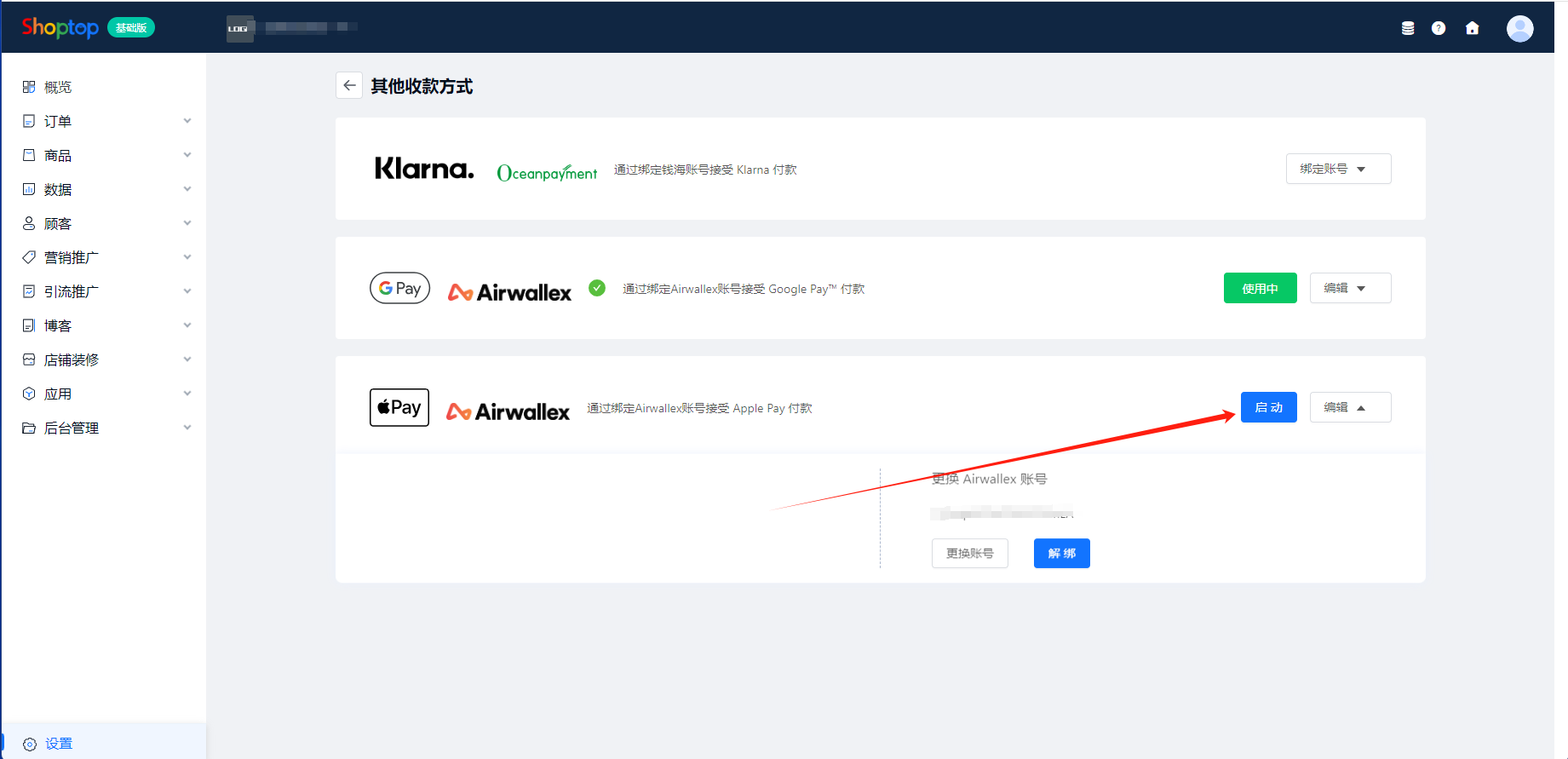
Task: Open the 数据 sidebar menu
Action: tap(104, 189)
